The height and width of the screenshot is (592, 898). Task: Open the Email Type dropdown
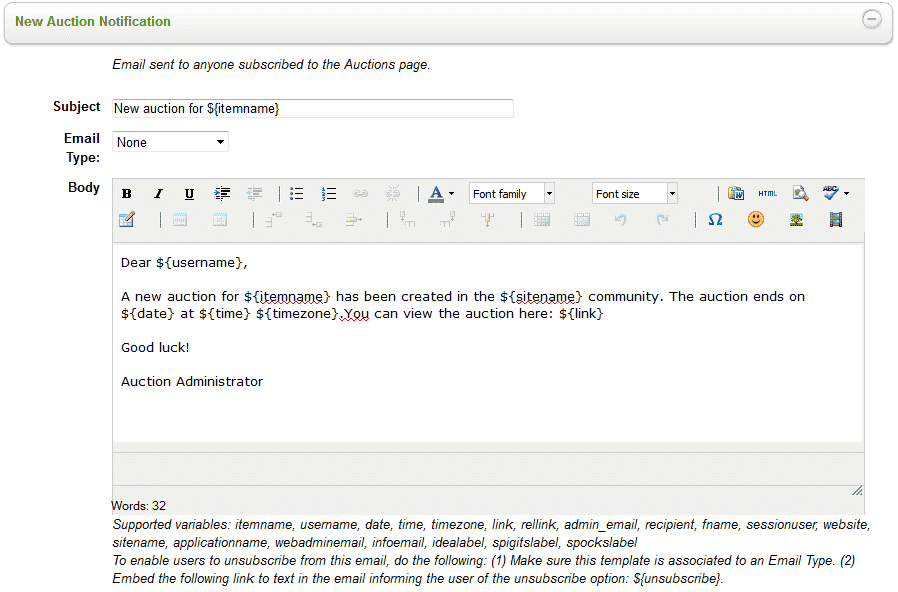click(171, 143)
